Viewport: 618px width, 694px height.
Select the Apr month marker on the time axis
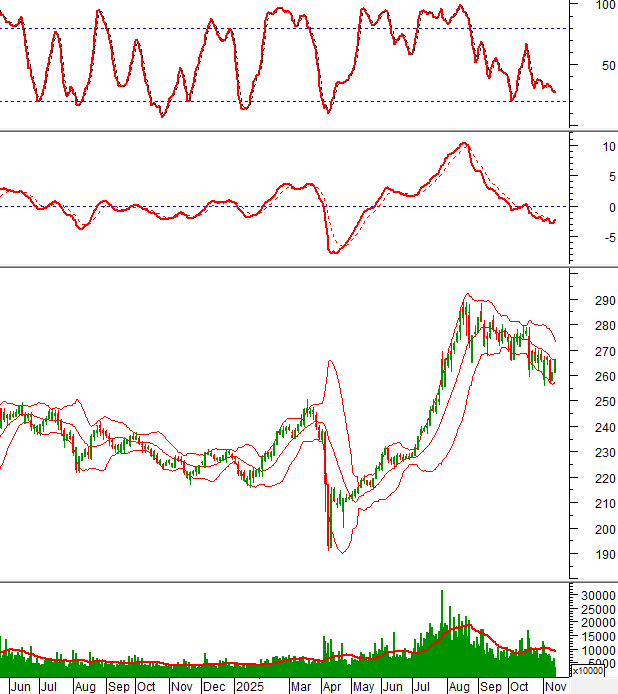(x=331, y=687)
